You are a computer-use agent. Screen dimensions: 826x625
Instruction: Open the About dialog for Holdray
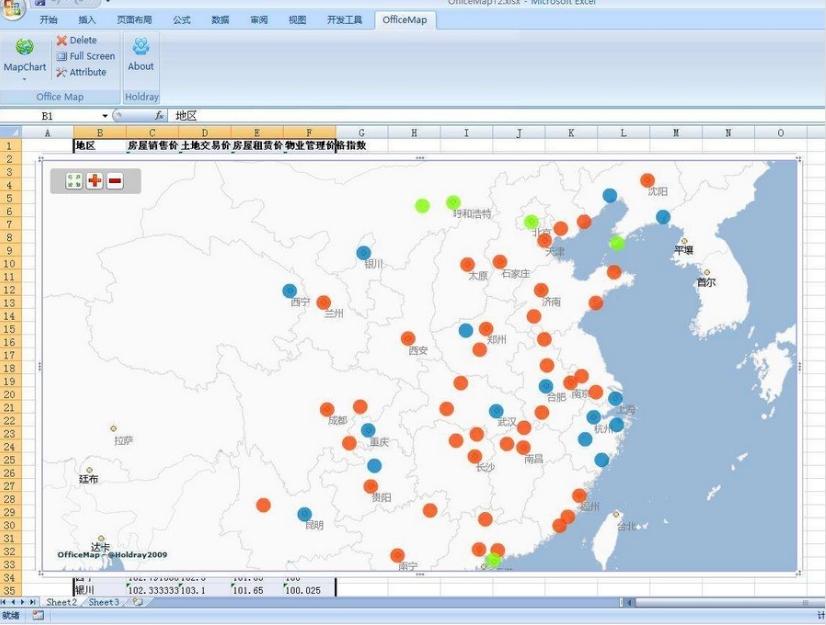141,54
